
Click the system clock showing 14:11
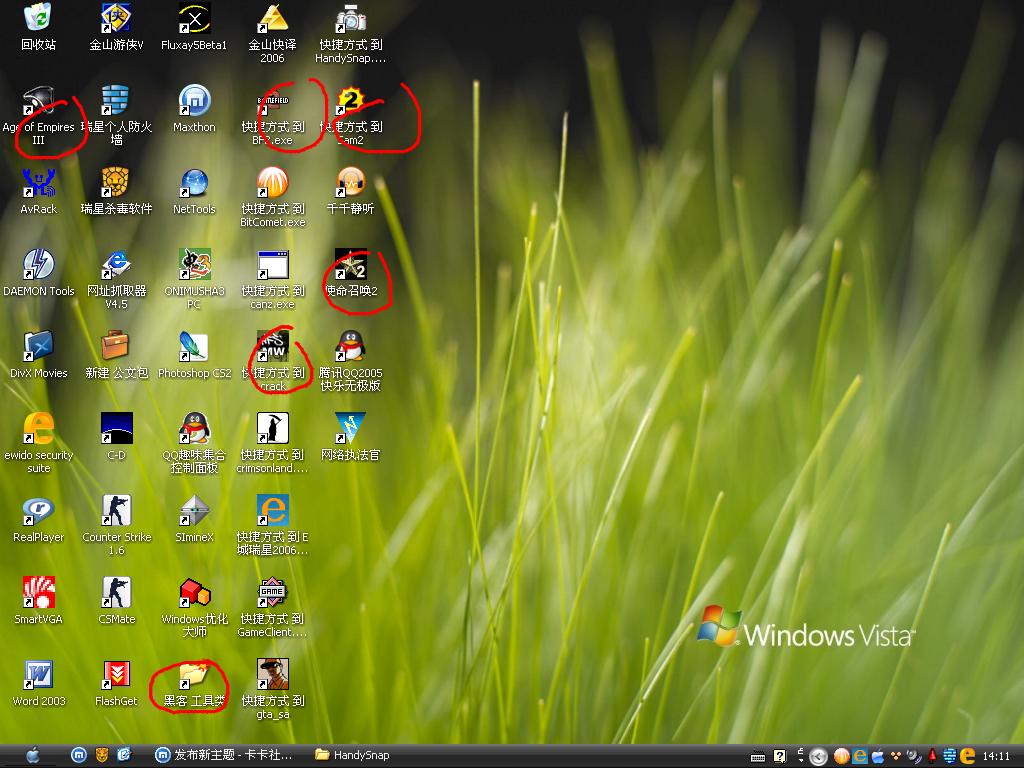pos(995,756)
